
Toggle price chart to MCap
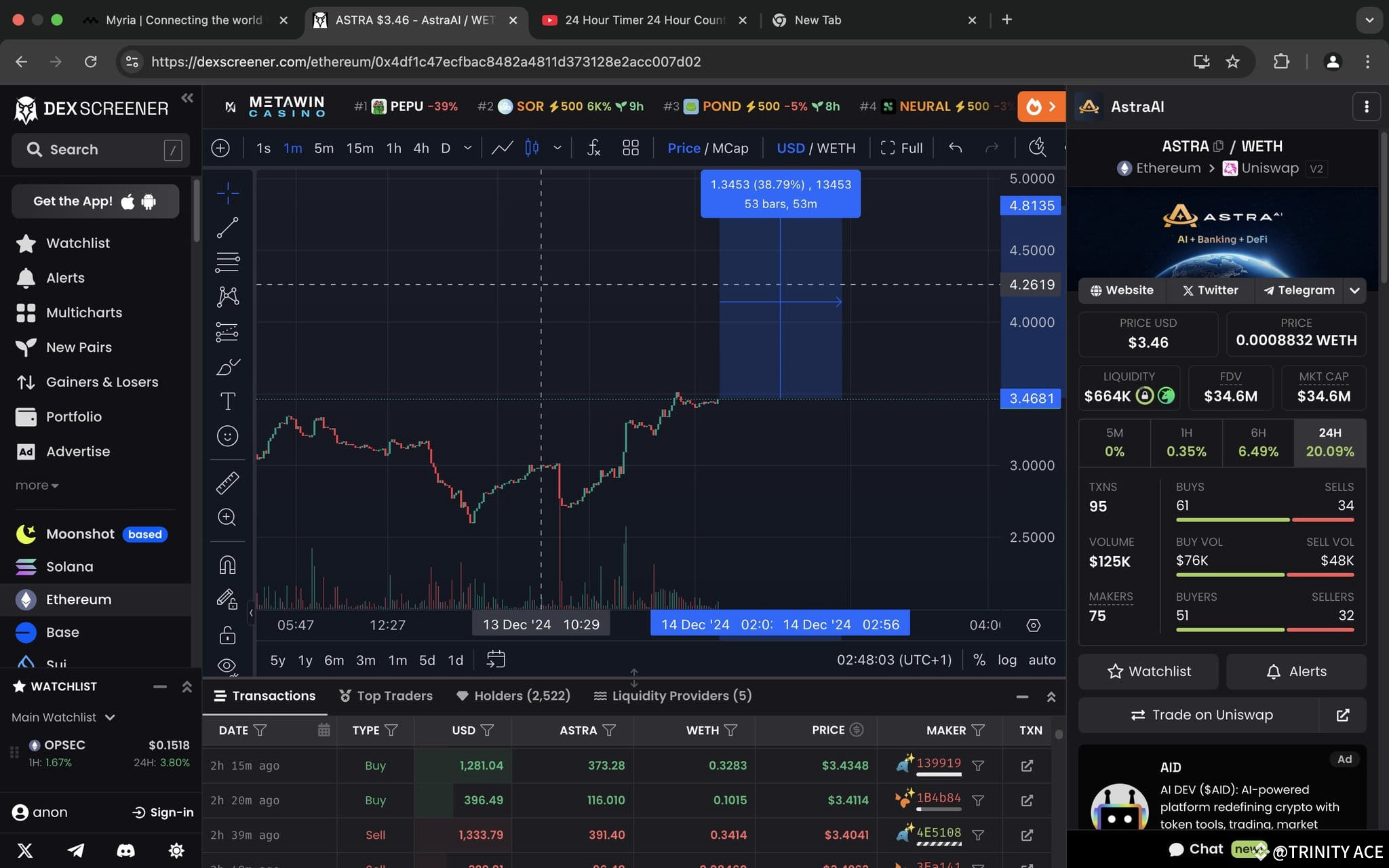[x=730, y=148]
